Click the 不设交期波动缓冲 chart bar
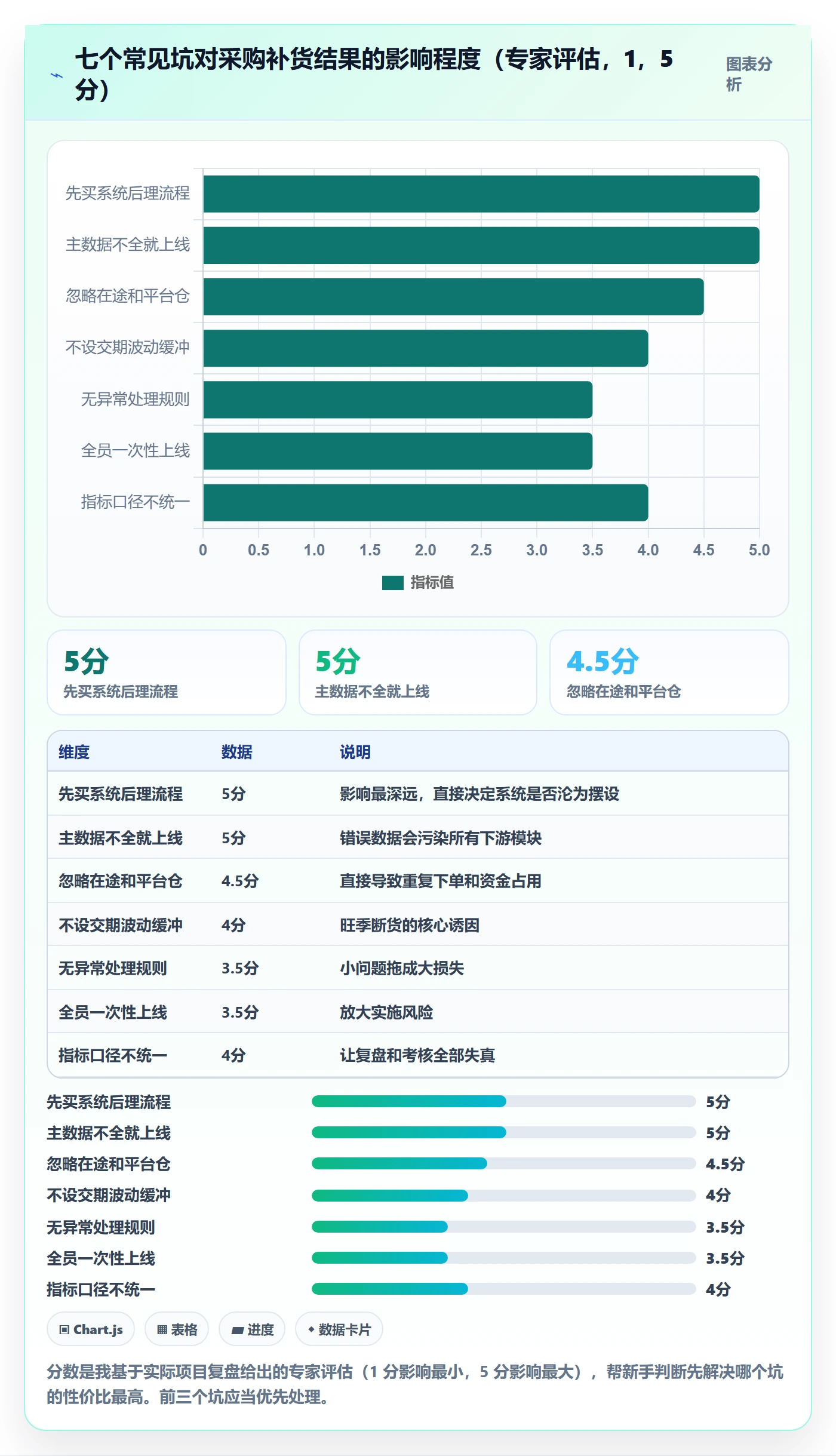Viewport: 836px width, 1456px height. click(426, 348)
